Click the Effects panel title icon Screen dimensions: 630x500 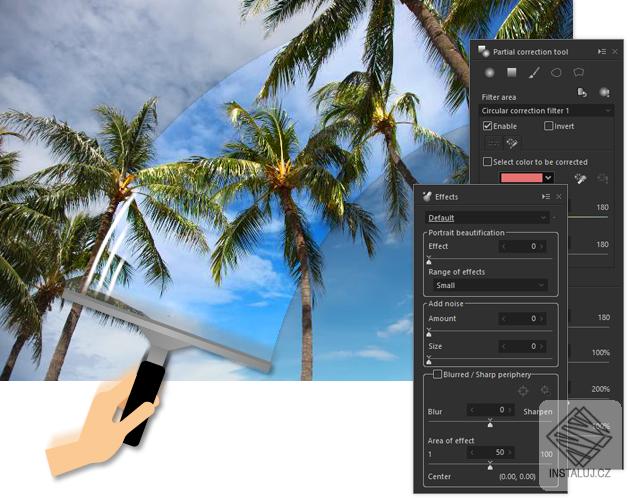427,197
